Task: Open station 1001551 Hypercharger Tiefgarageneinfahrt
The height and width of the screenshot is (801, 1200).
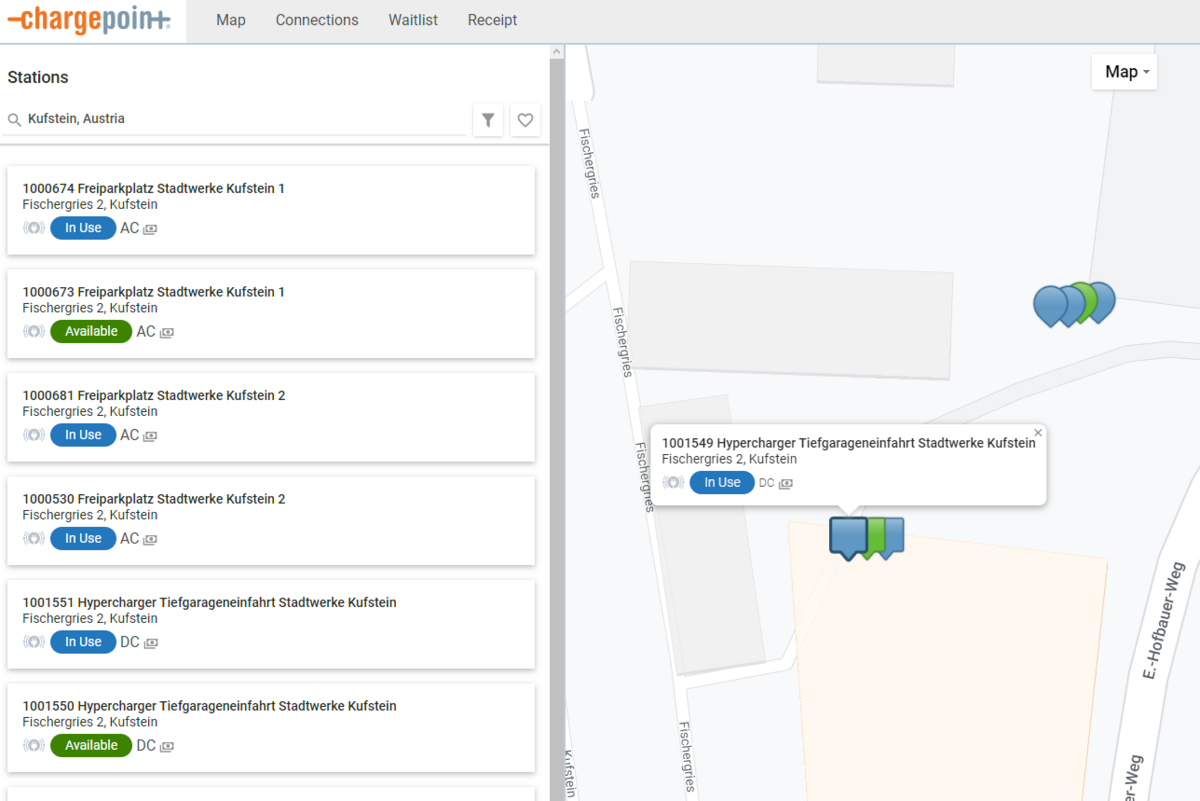Action: pos(271,624)
